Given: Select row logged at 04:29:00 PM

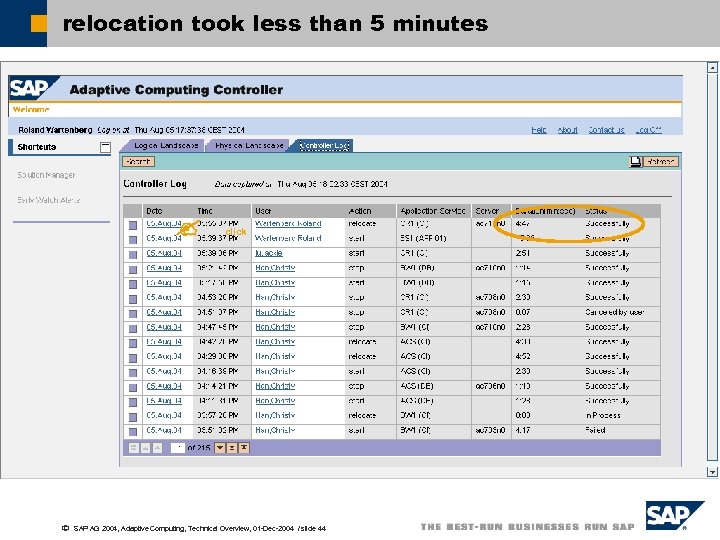Looking at the screenshot, I should 133,358.
